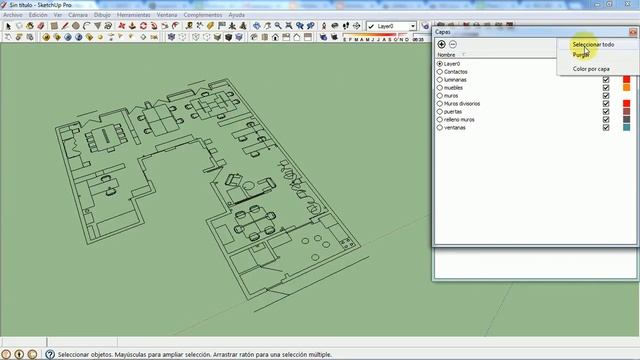Choose the Orbit camera tool
640x360 pixels.
(x=256, y=26)
